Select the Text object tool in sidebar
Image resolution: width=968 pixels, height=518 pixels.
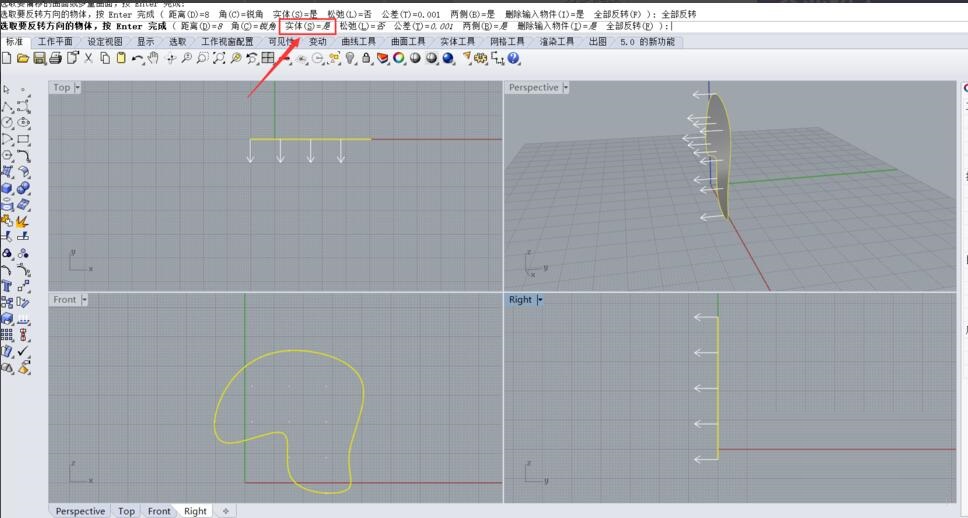(x=7, y=286)
